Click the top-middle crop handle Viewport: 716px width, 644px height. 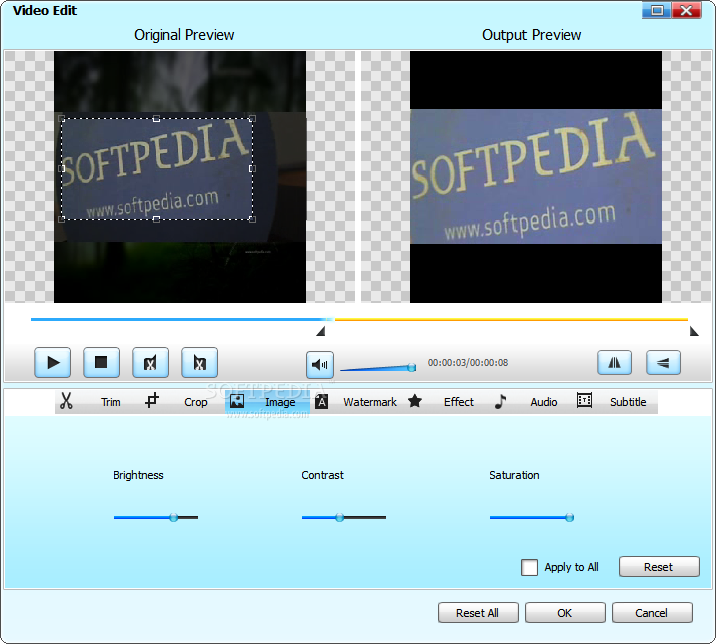[x=156, y=119]
